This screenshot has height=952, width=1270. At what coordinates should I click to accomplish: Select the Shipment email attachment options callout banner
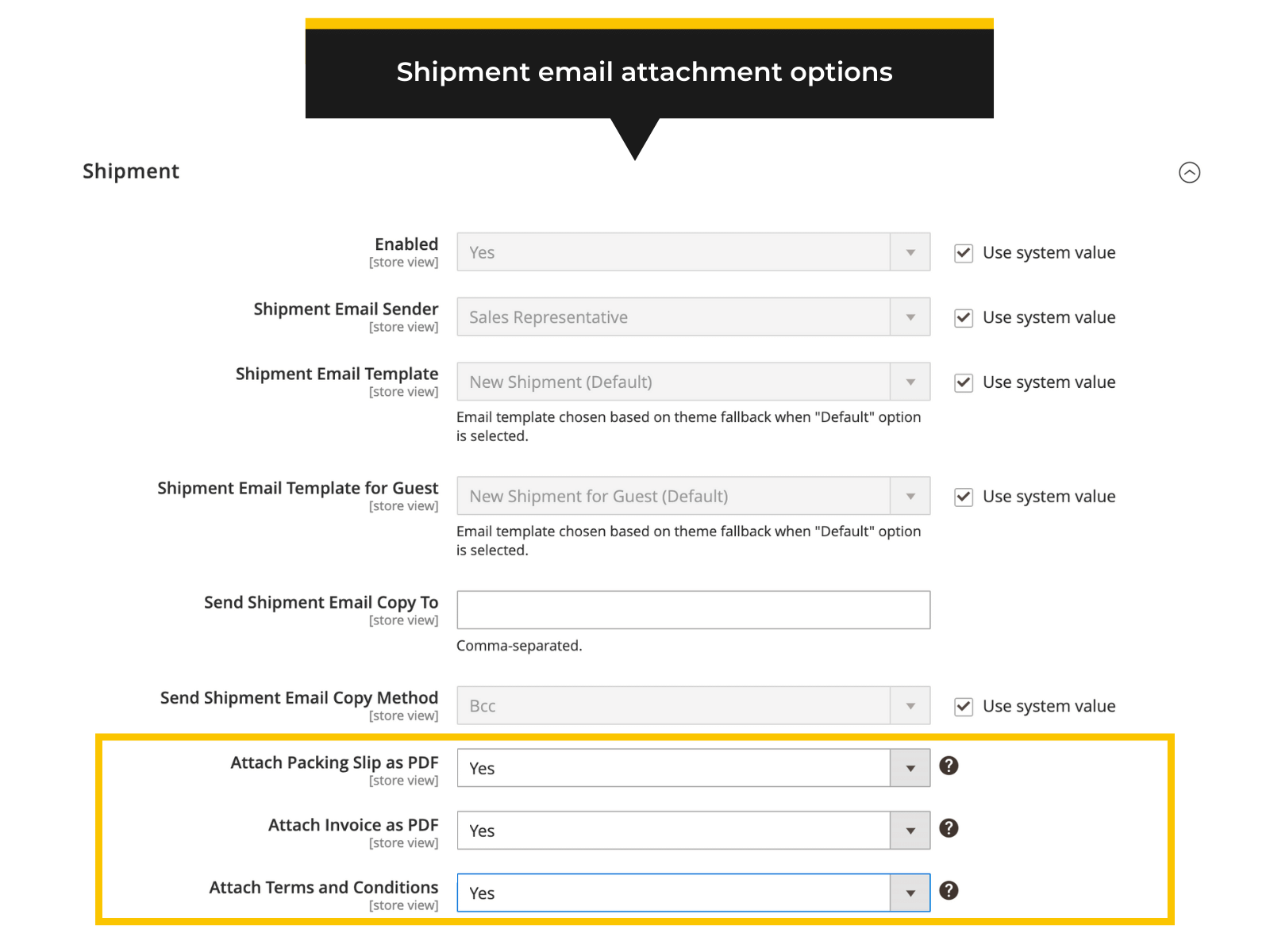(645, 72)
